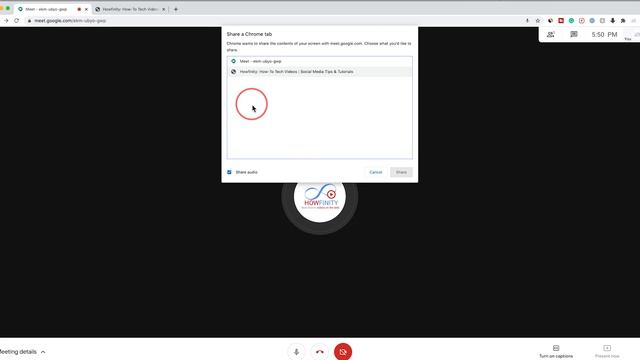Click the red square extension icon

pyautogui.click(x=561, y=20)
